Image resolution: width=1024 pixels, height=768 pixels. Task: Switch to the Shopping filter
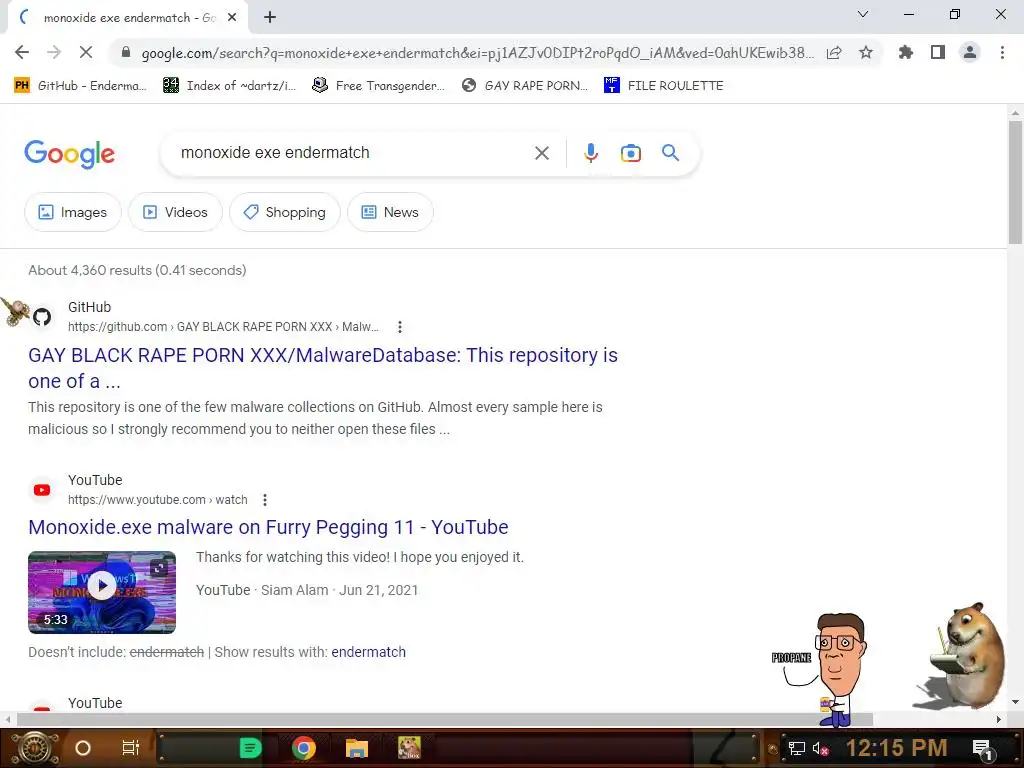pyautogui.click(x=285, y=212)
